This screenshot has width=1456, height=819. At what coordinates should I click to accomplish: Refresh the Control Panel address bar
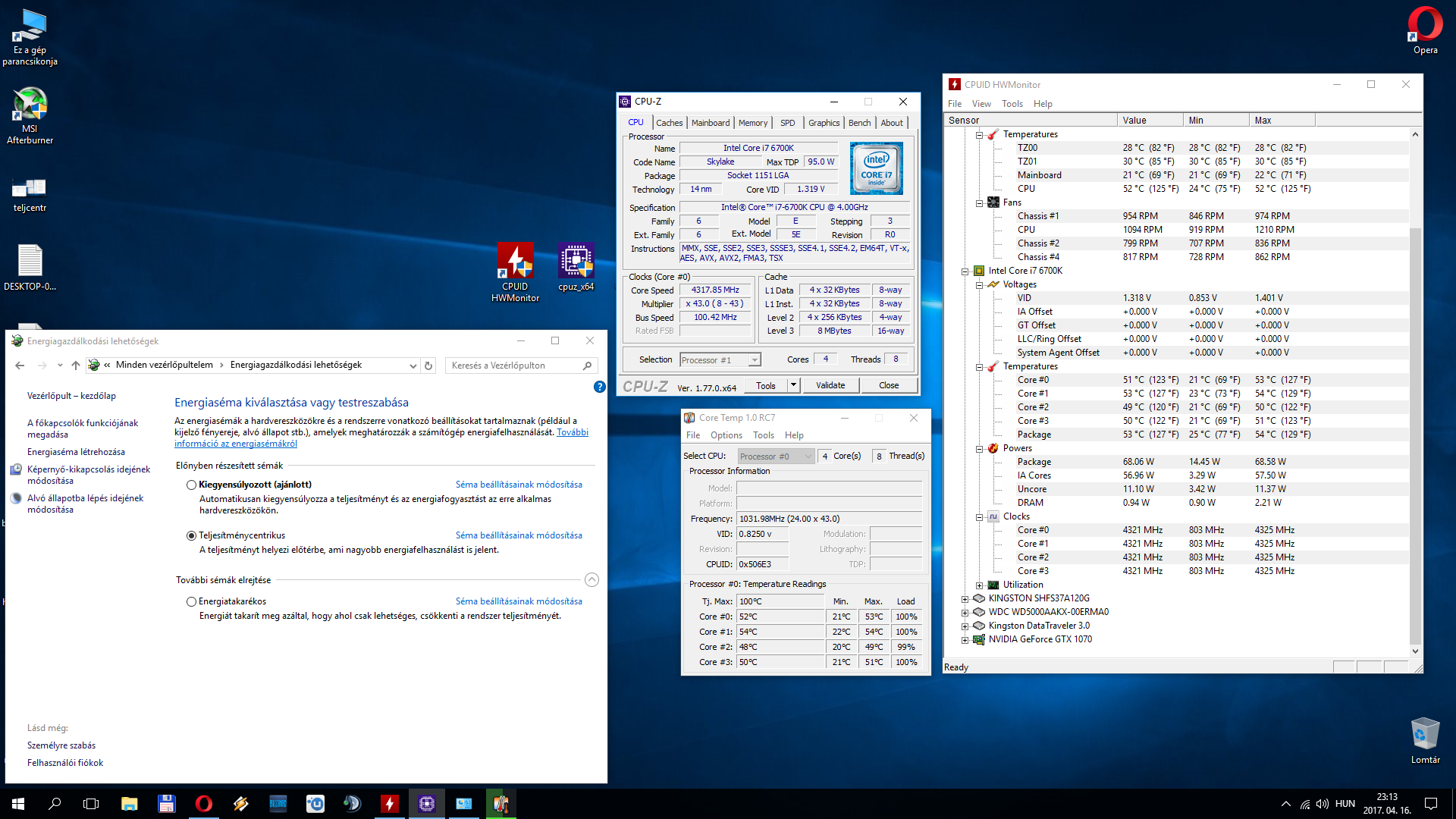[428, 366]
